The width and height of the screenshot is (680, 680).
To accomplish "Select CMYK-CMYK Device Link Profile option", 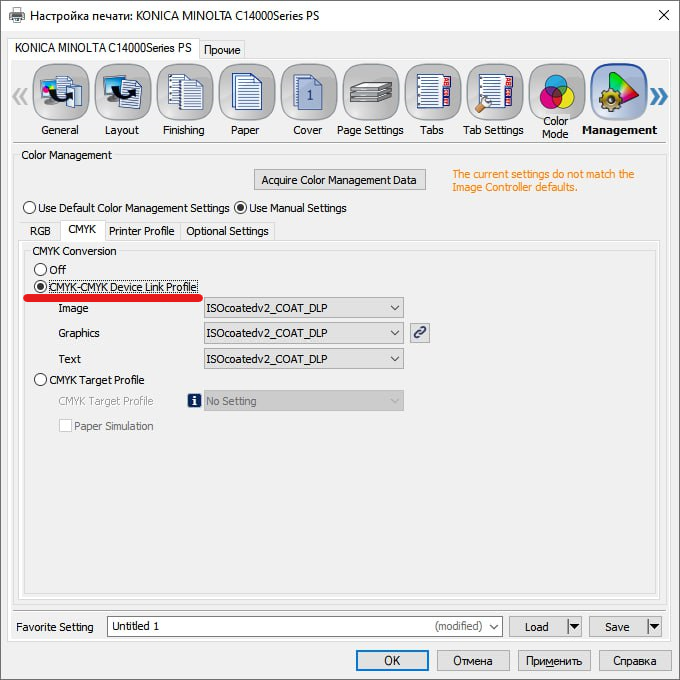I will [x=116, y=287].
